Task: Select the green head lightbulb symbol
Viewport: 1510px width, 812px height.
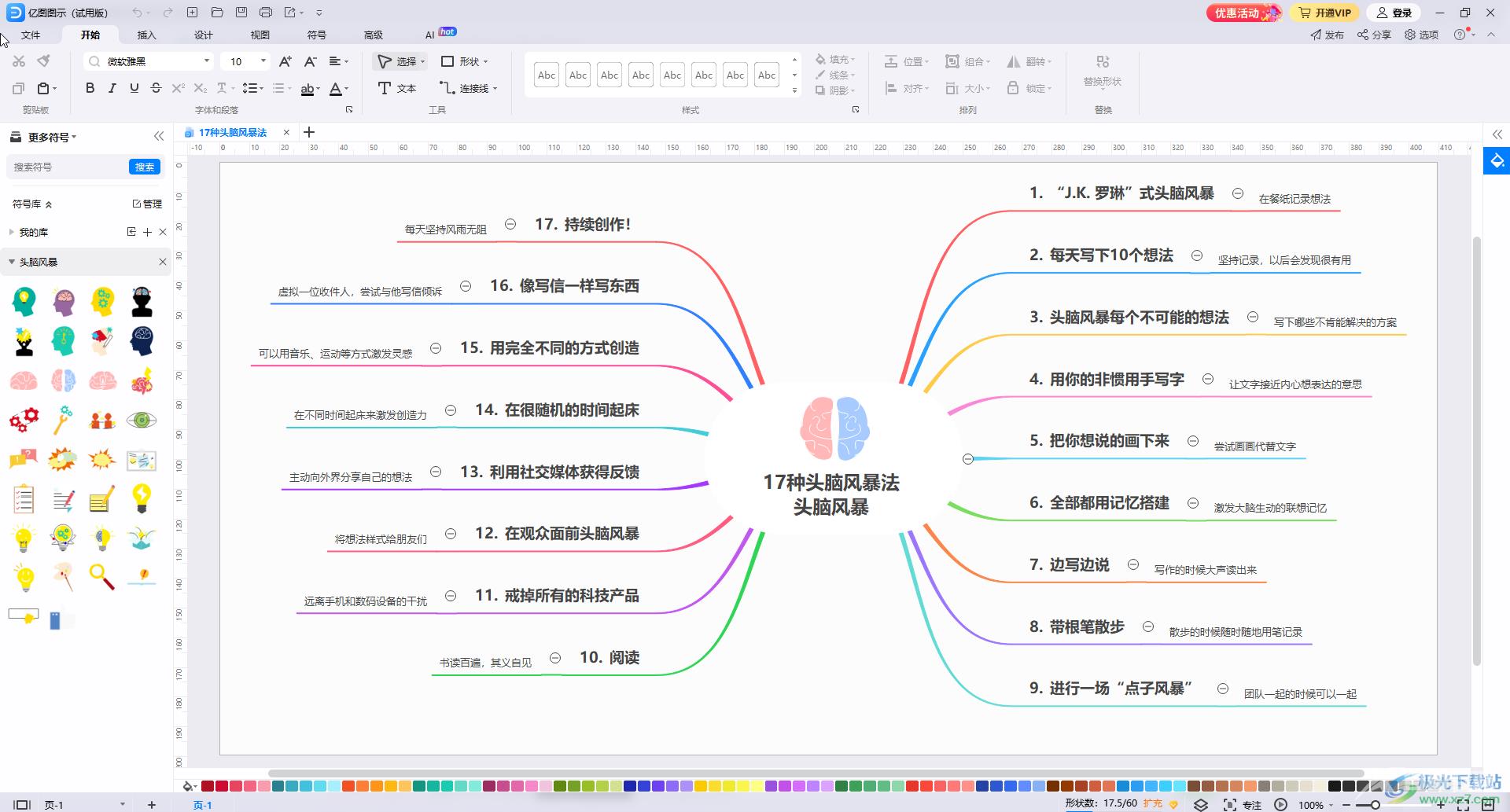Action: 24,302
